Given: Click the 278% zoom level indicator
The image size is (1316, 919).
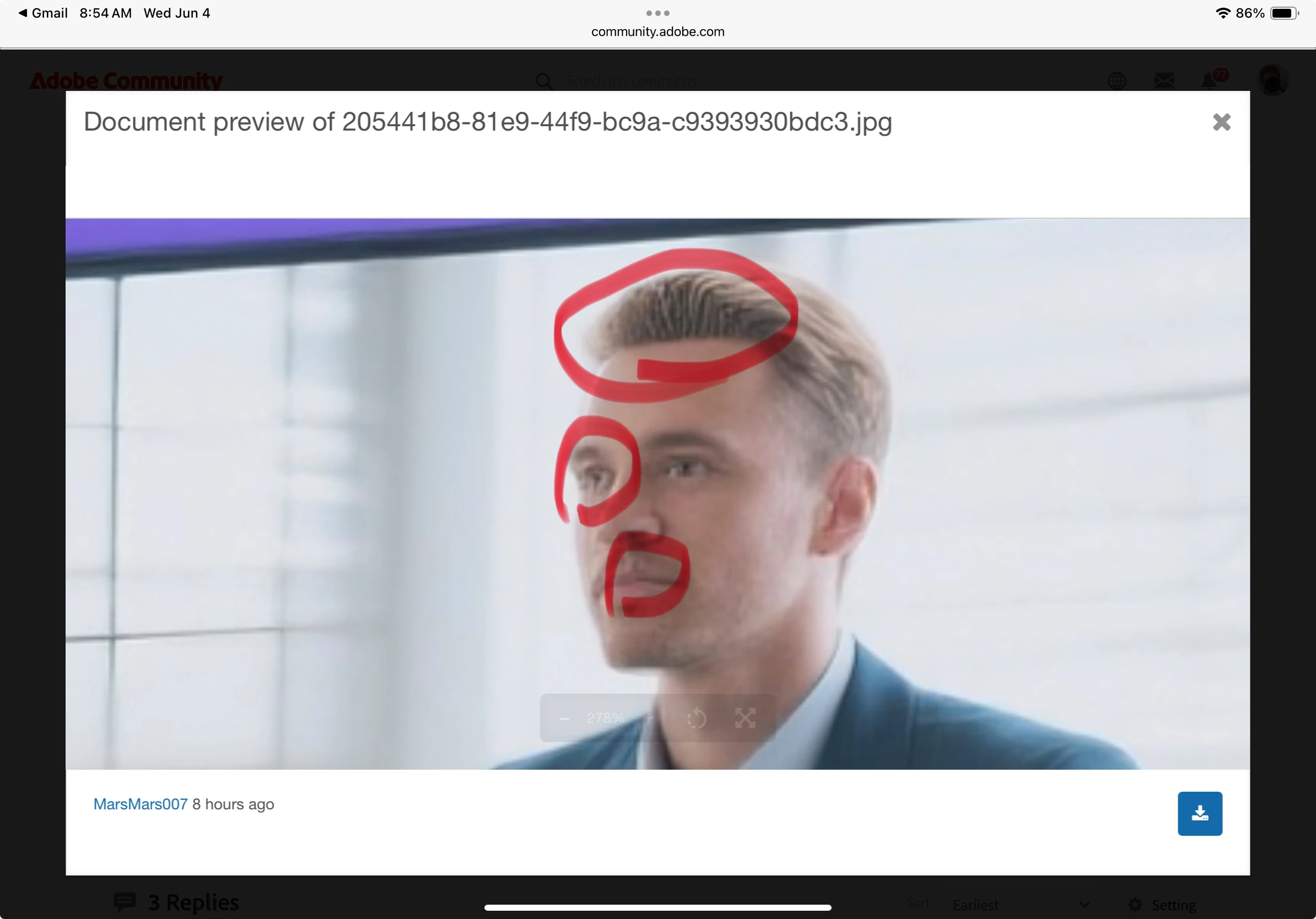Looking at the screenshot, I should click(x=605, y=718).
